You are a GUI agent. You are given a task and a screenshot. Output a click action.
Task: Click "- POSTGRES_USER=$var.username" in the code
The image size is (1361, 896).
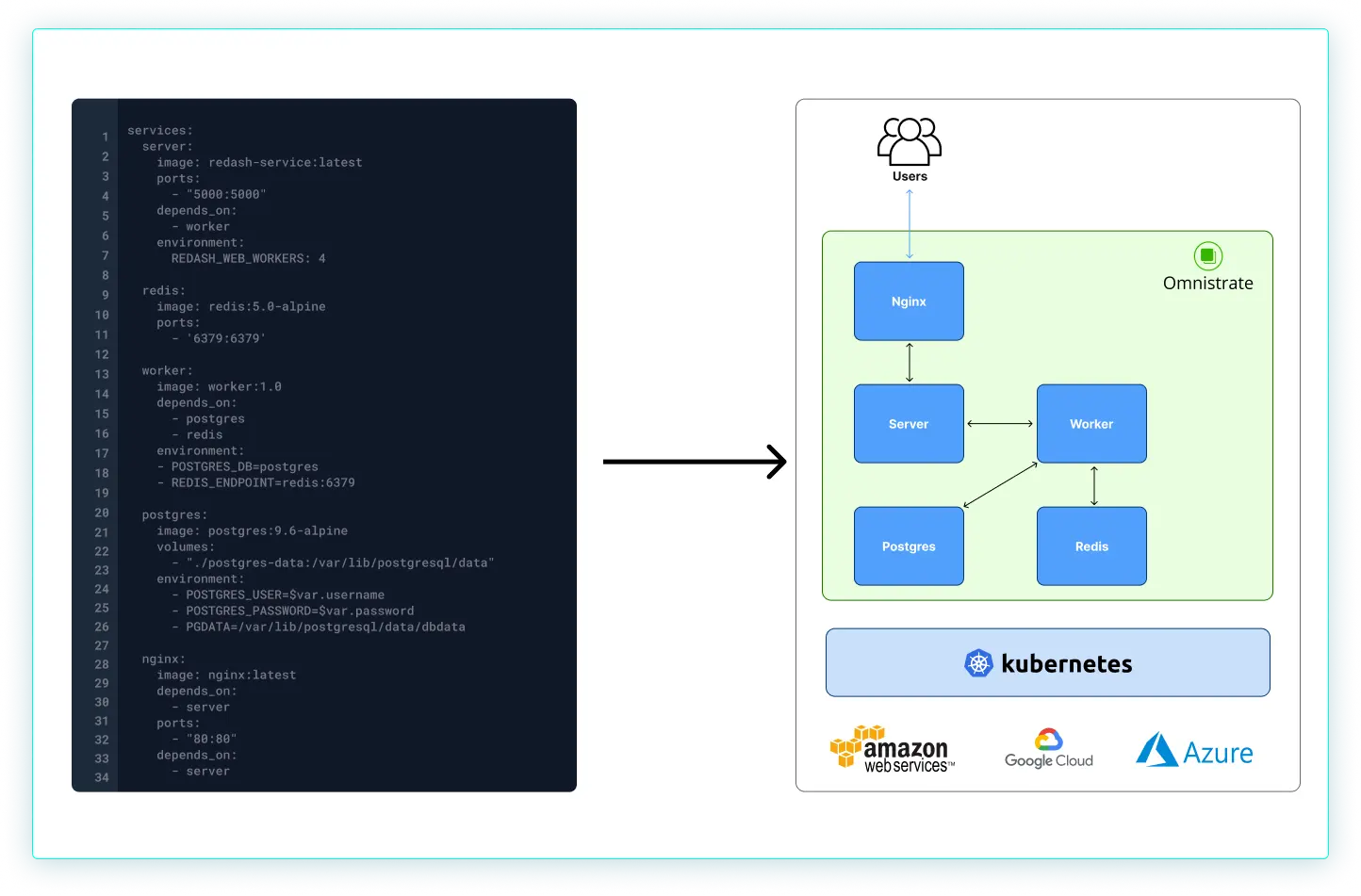tap(278, 595)
